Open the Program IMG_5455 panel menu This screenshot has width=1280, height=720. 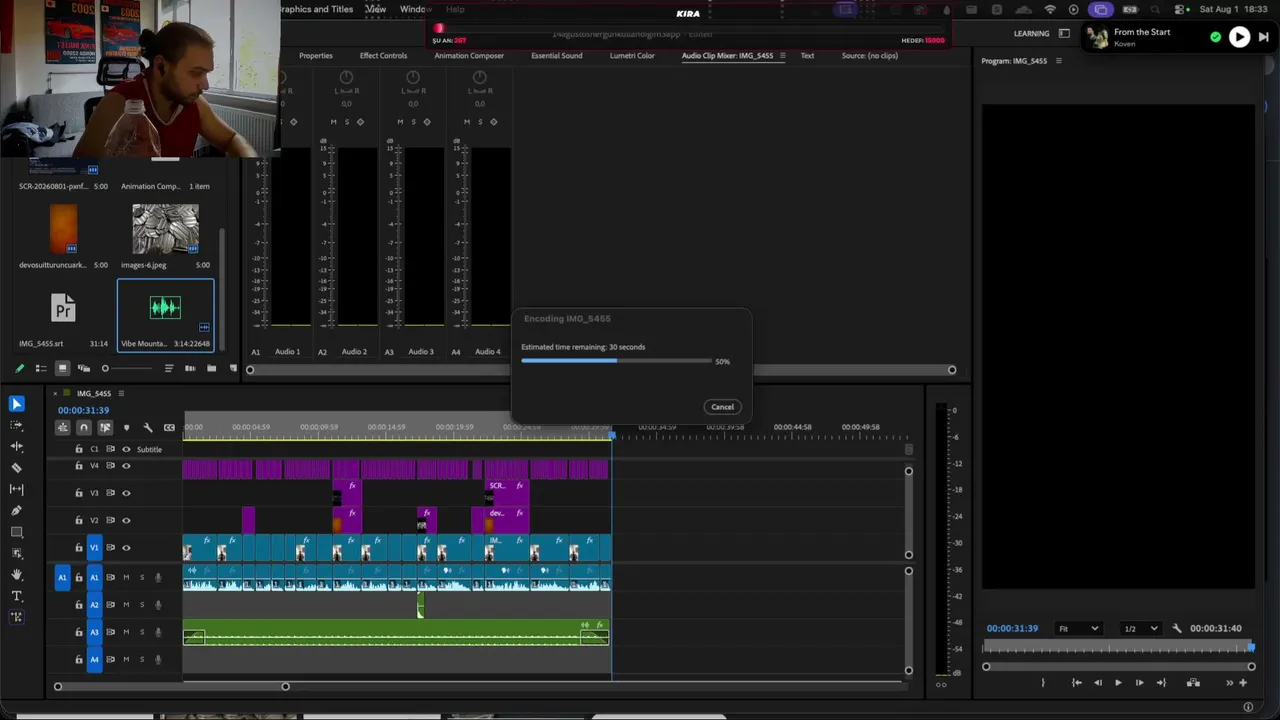pos(1059,61)
